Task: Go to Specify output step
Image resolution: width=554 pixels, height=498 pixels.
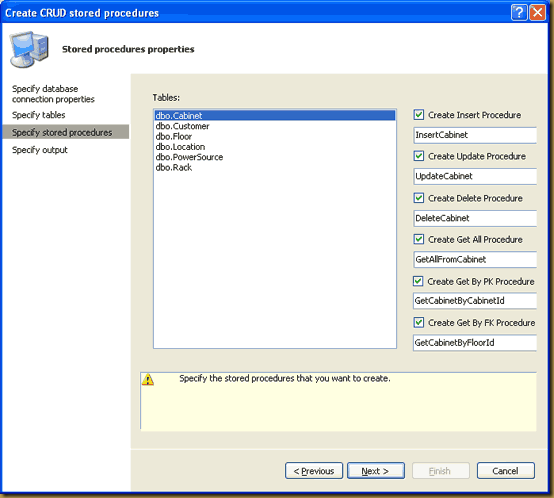Action: click(40, 150)
